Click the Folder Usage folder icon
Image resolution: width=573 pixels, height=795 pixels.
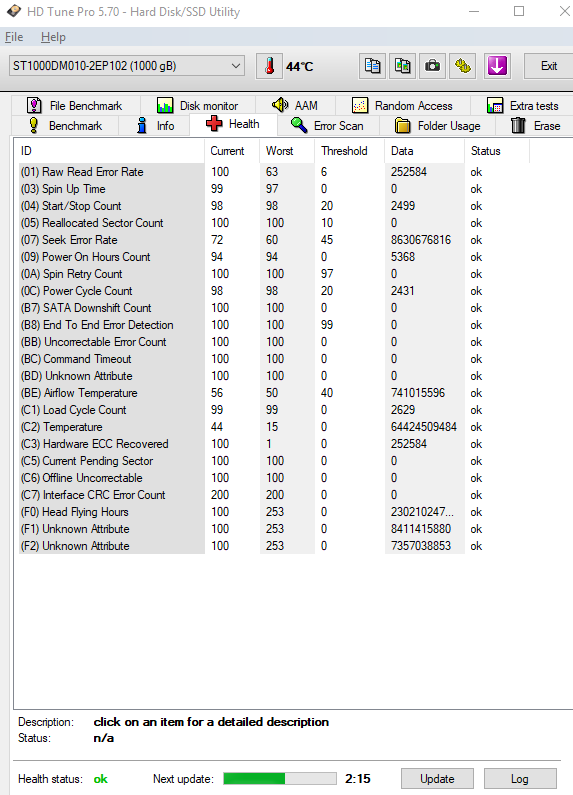point(403,125)
